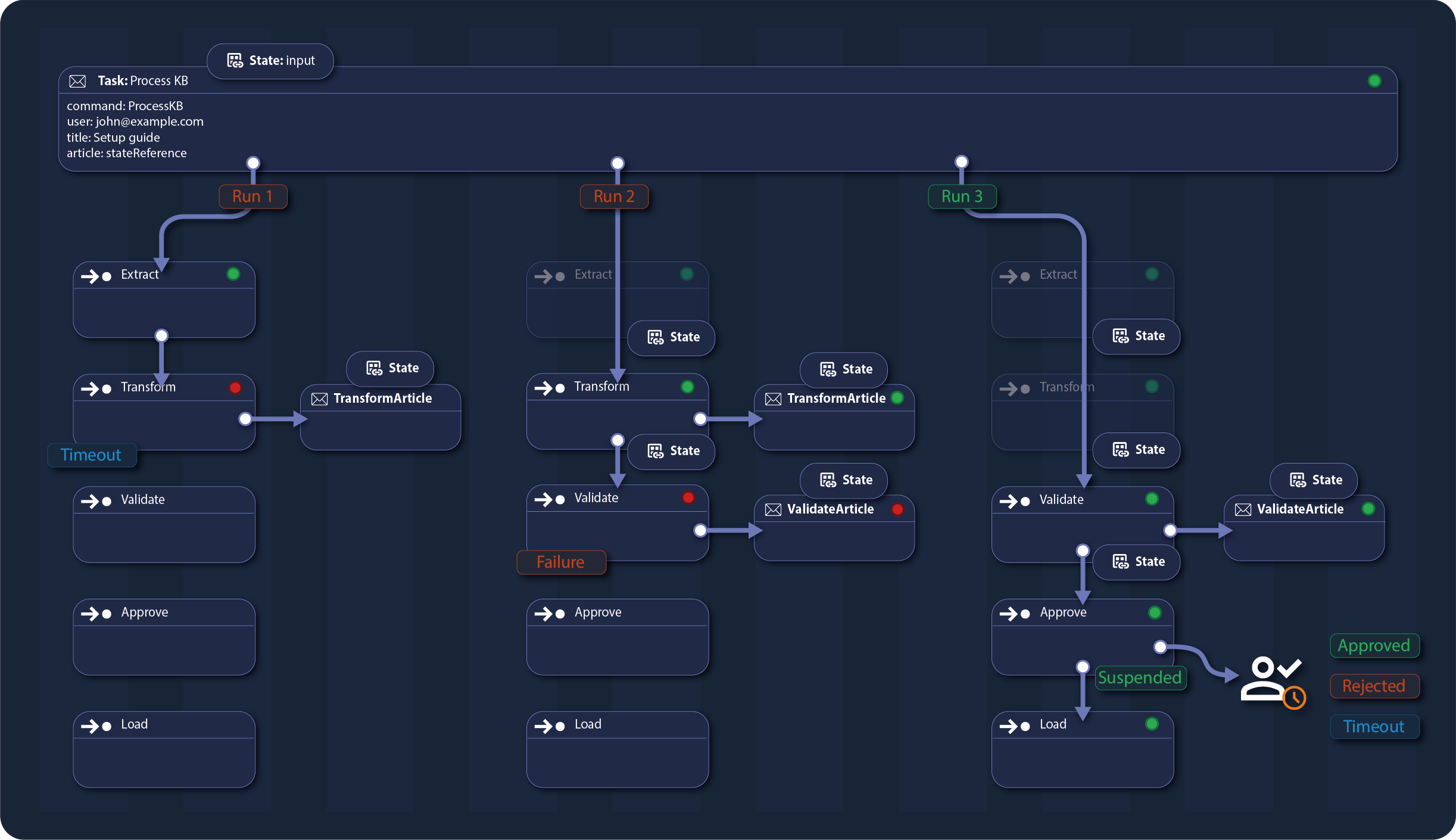This screenshot has width=1456, height=840.
Task: Click envelope icon on Run 3 ValidateArticle node
Action: (1243, 509)
